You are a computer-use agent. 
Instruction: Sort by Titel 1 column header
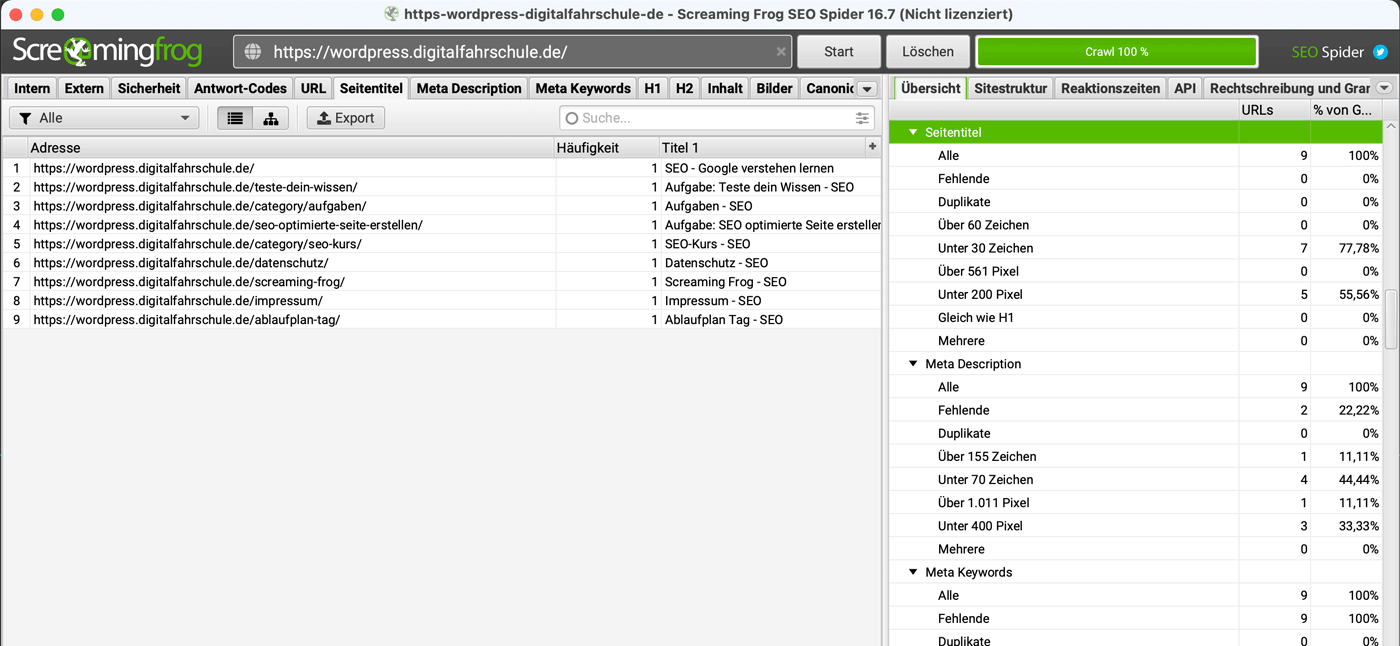(762, 147)
